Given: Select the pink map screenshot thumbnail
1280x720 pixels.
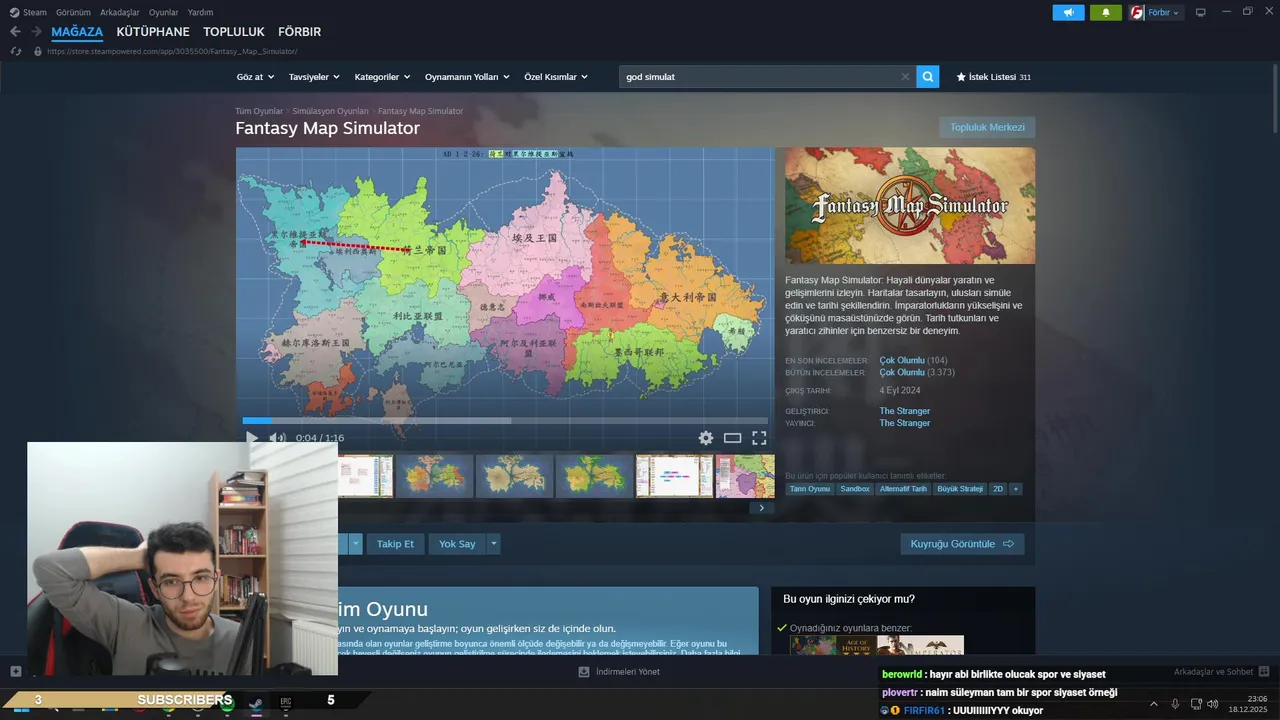Looking at the screenshot, I should (745, 476).
